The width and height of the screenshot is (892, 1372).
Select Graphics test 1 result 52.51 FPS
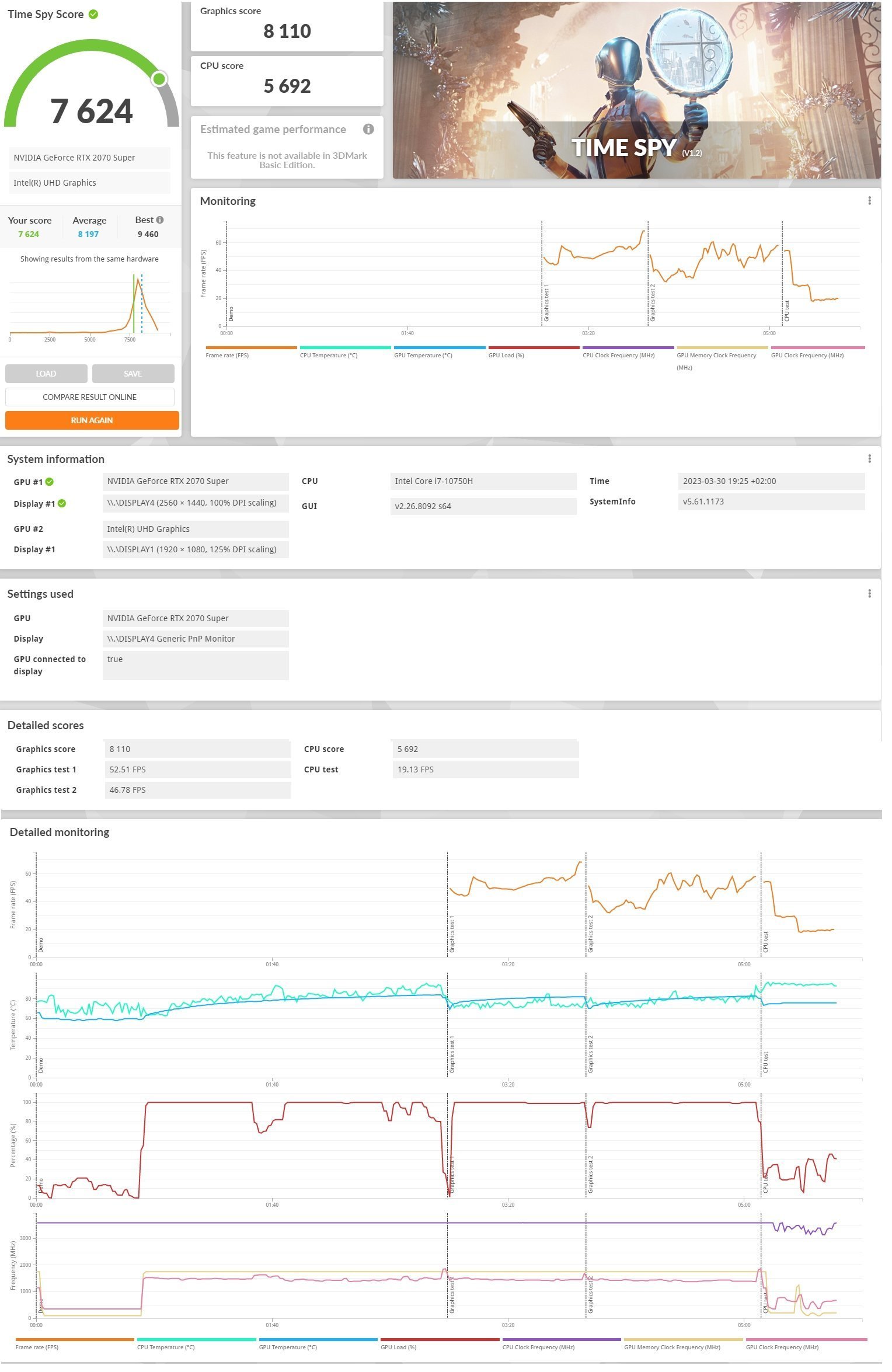[x=197, y=769]
